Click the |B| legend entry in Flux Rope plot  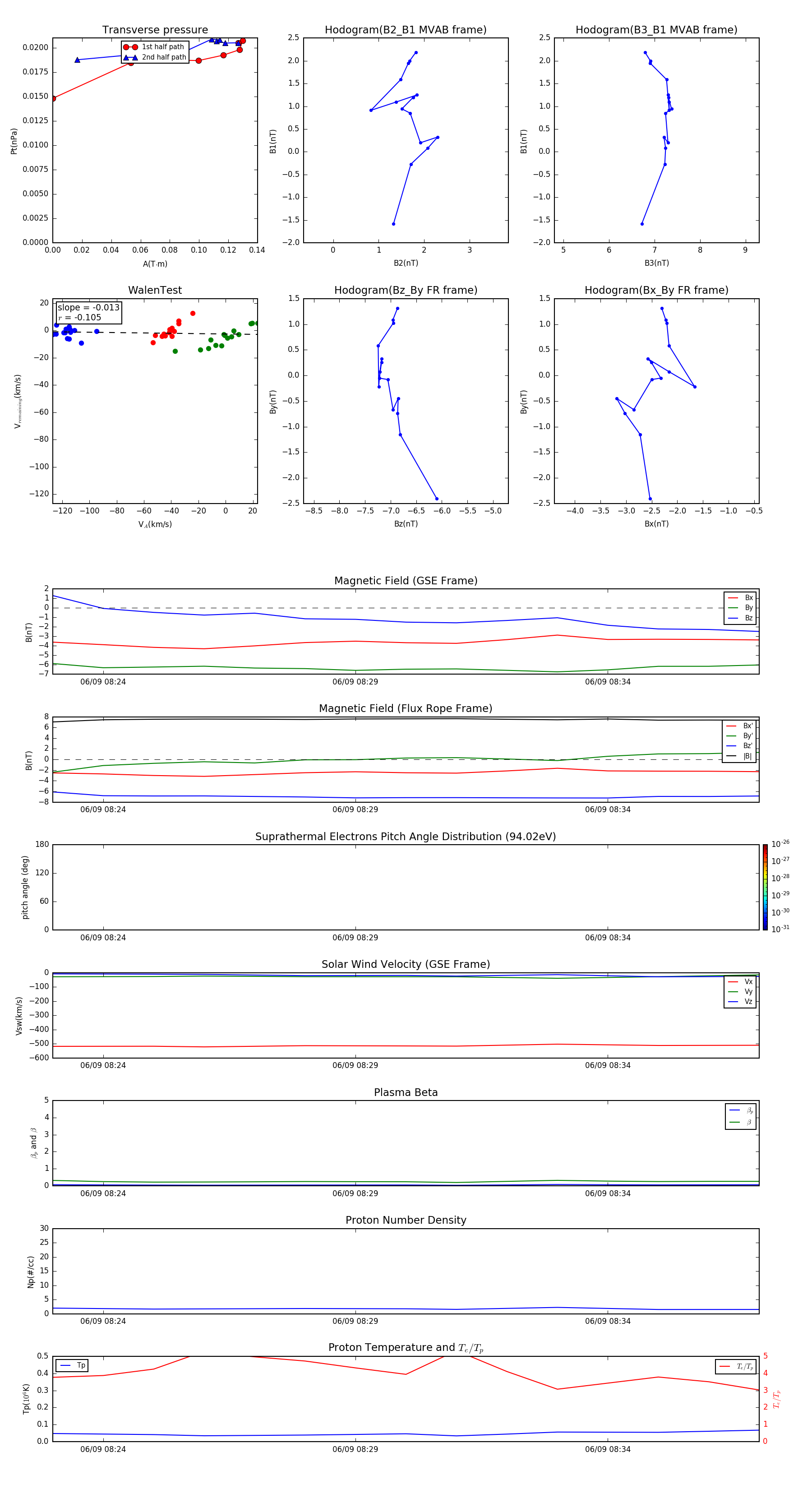740,756
